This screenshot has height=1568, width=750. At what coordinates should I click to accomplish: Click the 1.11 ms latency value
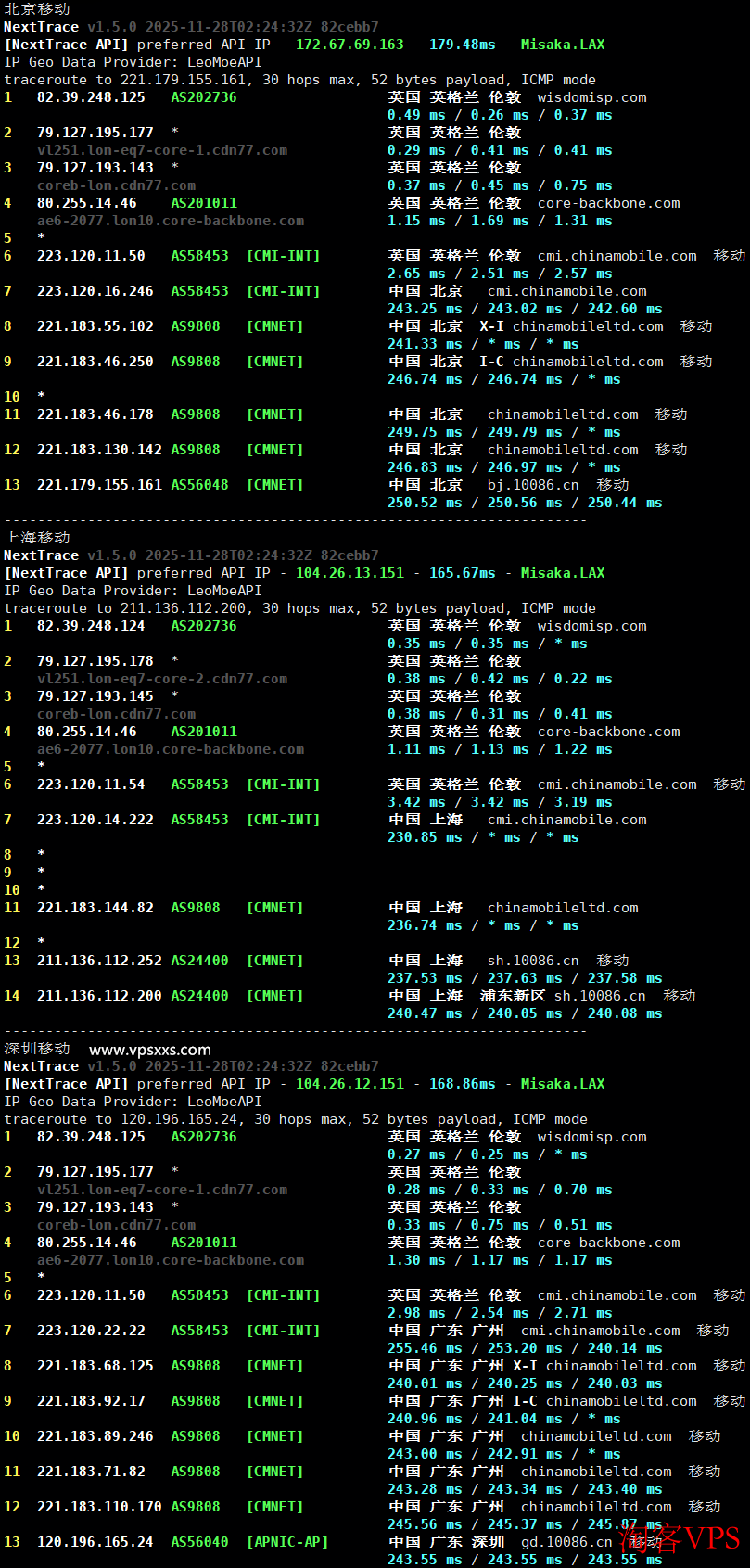click(416, 749)
